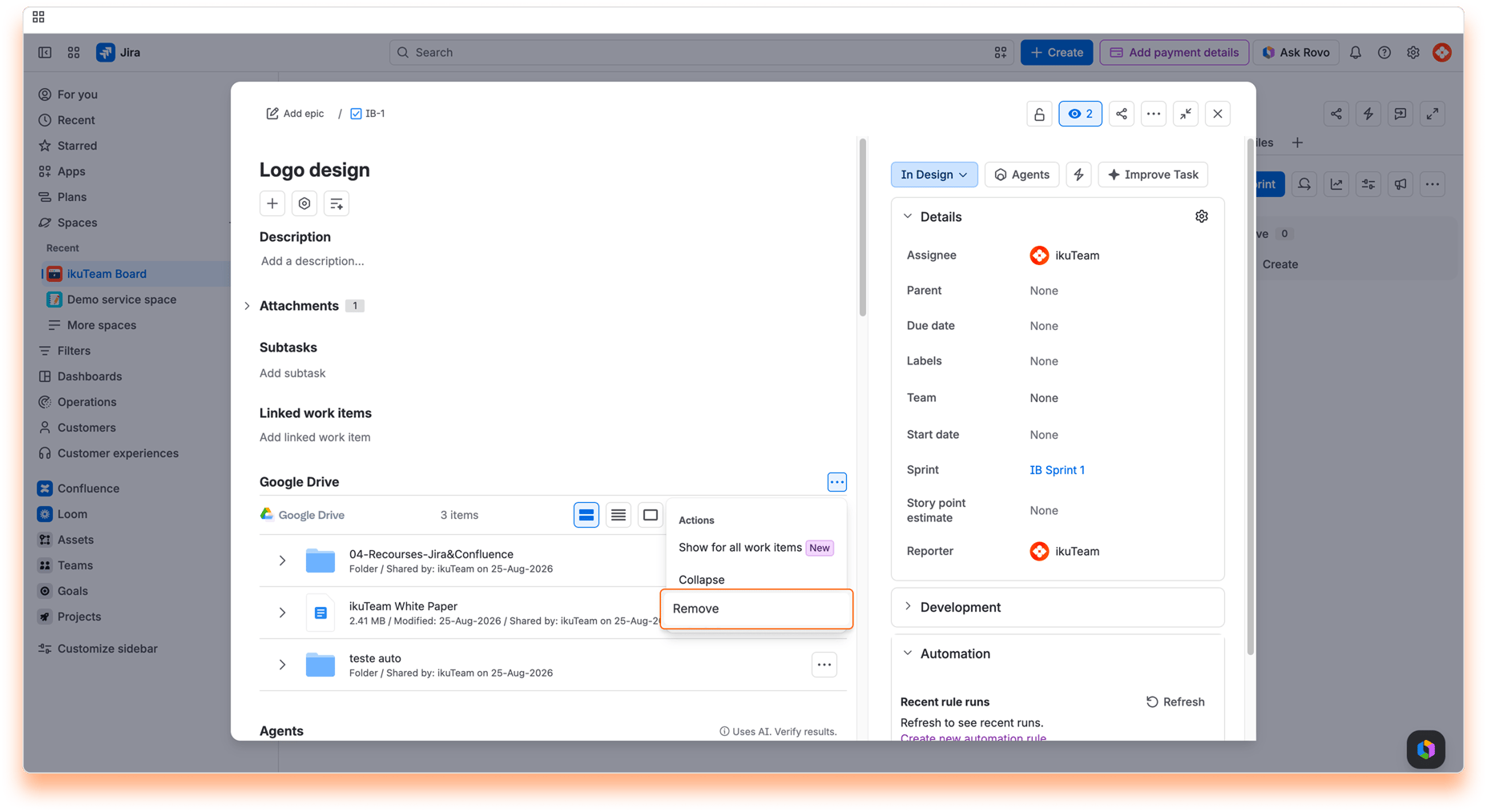The image size is (1487, 812).
Task: Click the Agents button
Action: pos(1022,175)
